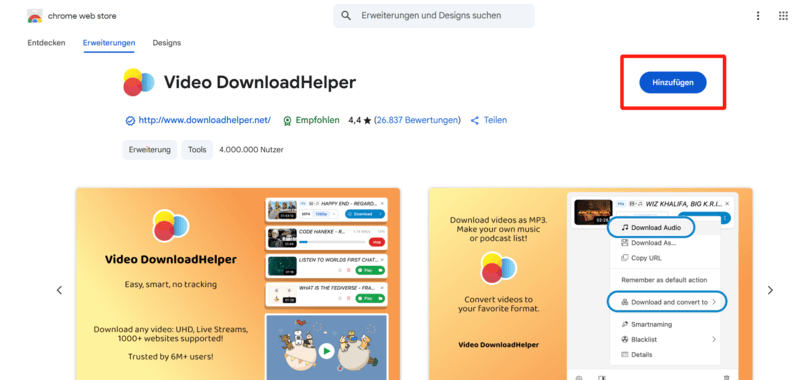This screenshot has width=800, height=380.
Task: Click the Hinzufügen button
Action: (x=673, y=83)
